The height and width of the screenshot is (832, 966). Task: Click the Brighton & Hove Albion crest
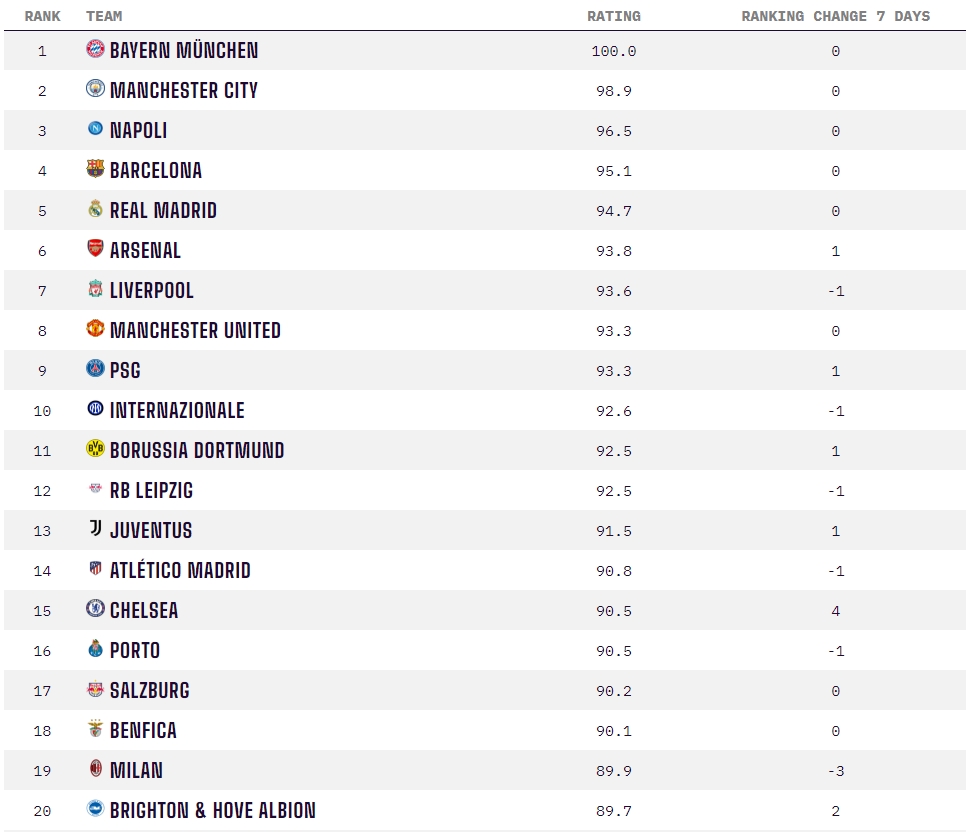tap(95, 808)
